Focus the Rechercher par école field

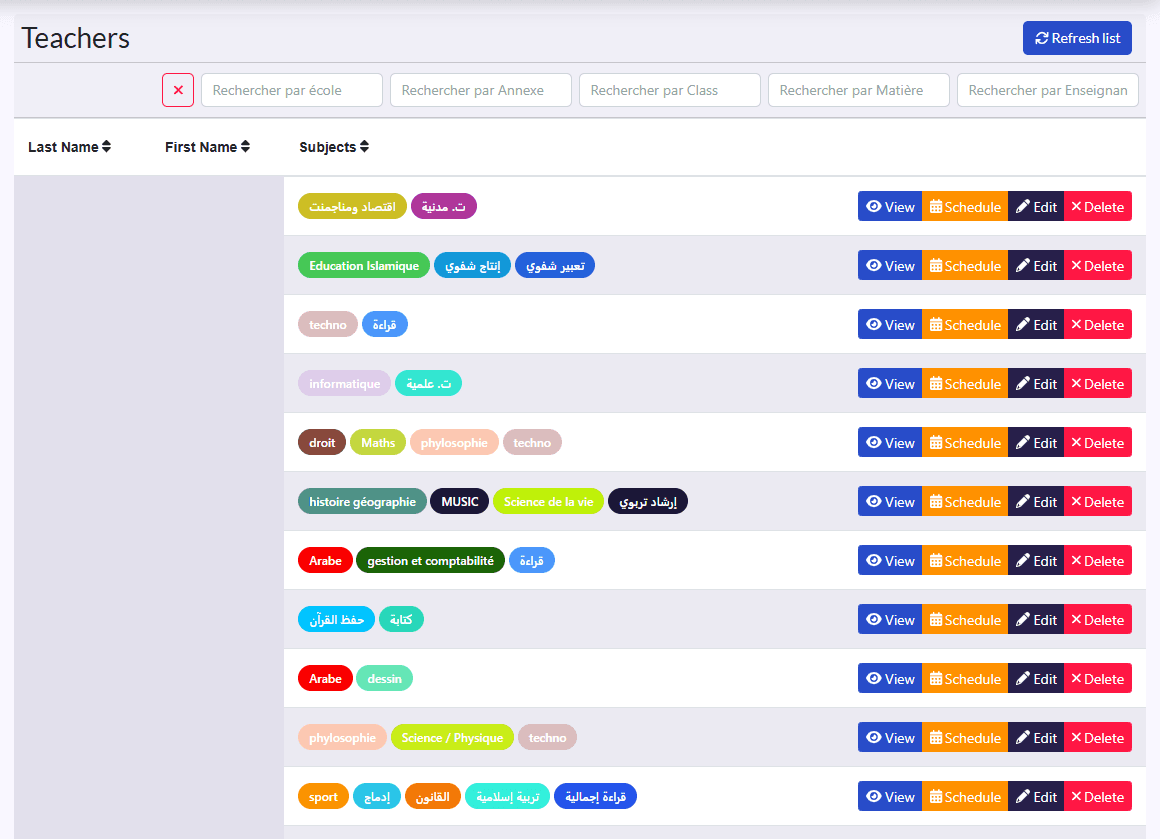click(x=291, y=90)
